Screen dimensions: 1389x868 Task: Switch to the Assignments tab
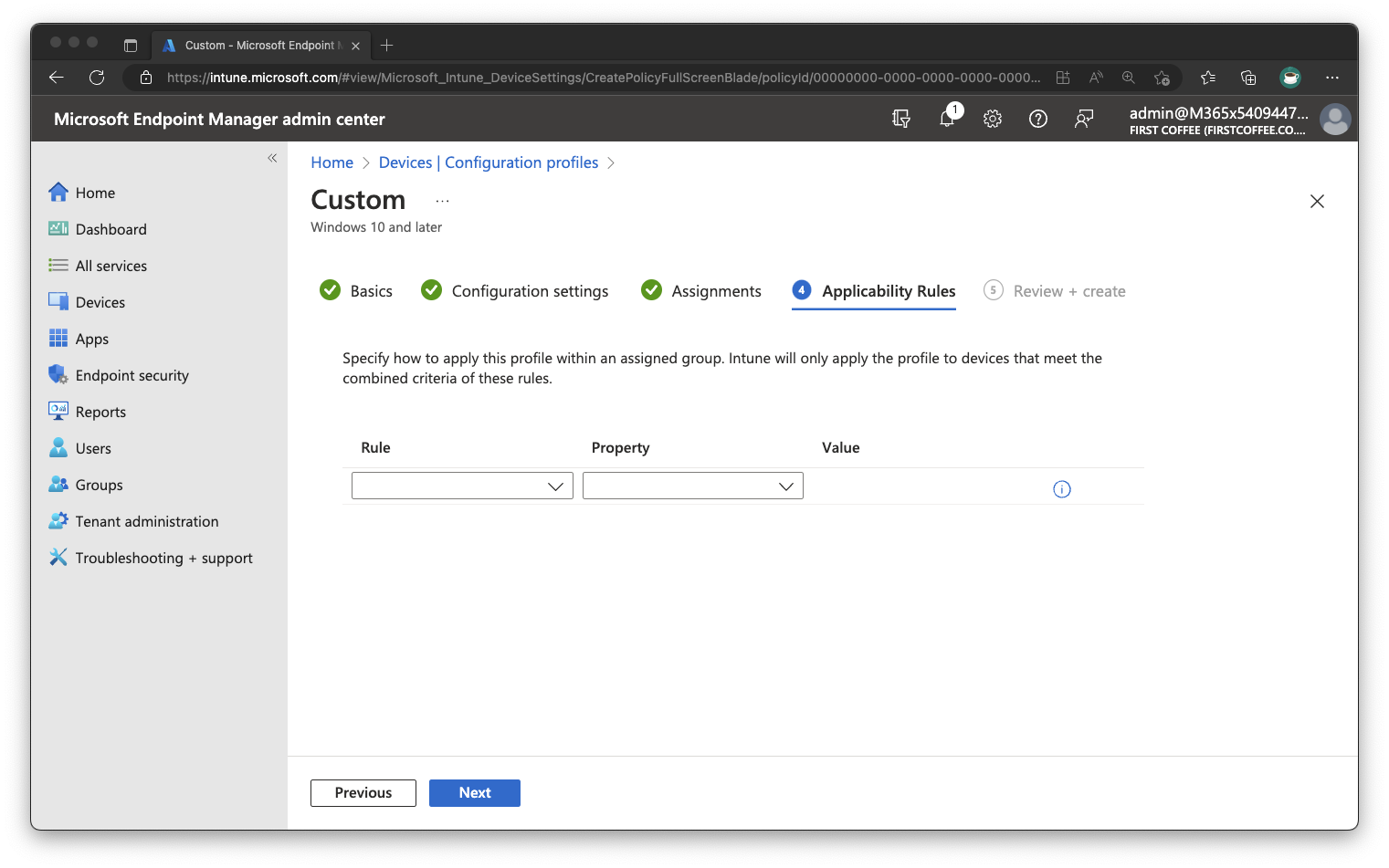pos(716,290)
